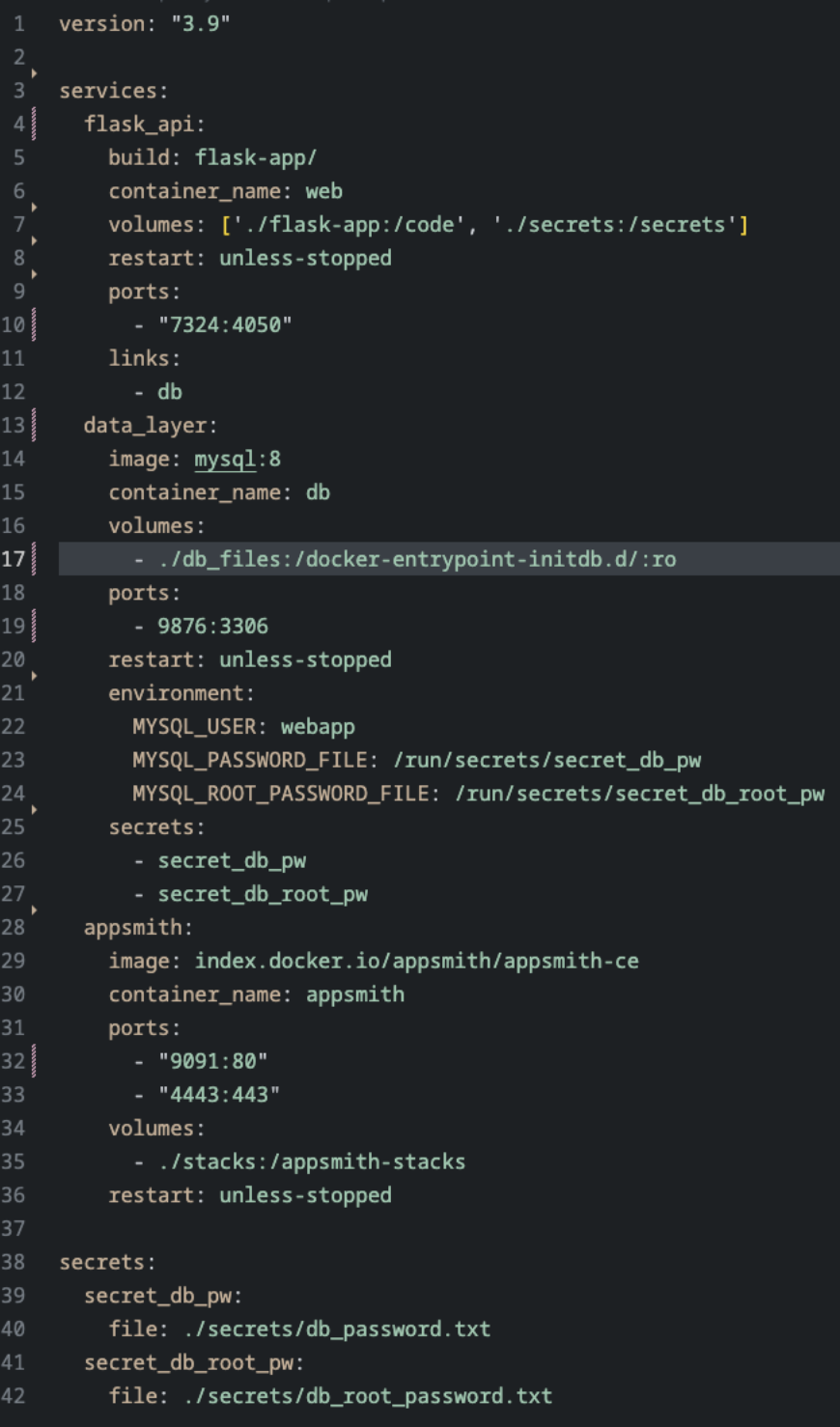Click the build: flask-app/ line

(x=212, y=157)
